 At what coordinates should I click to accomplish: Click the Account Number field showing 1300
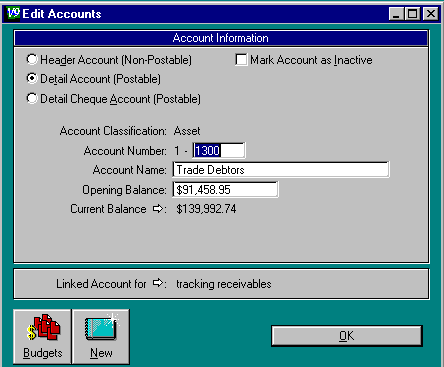pyautogui.click(x=219, y=150)
